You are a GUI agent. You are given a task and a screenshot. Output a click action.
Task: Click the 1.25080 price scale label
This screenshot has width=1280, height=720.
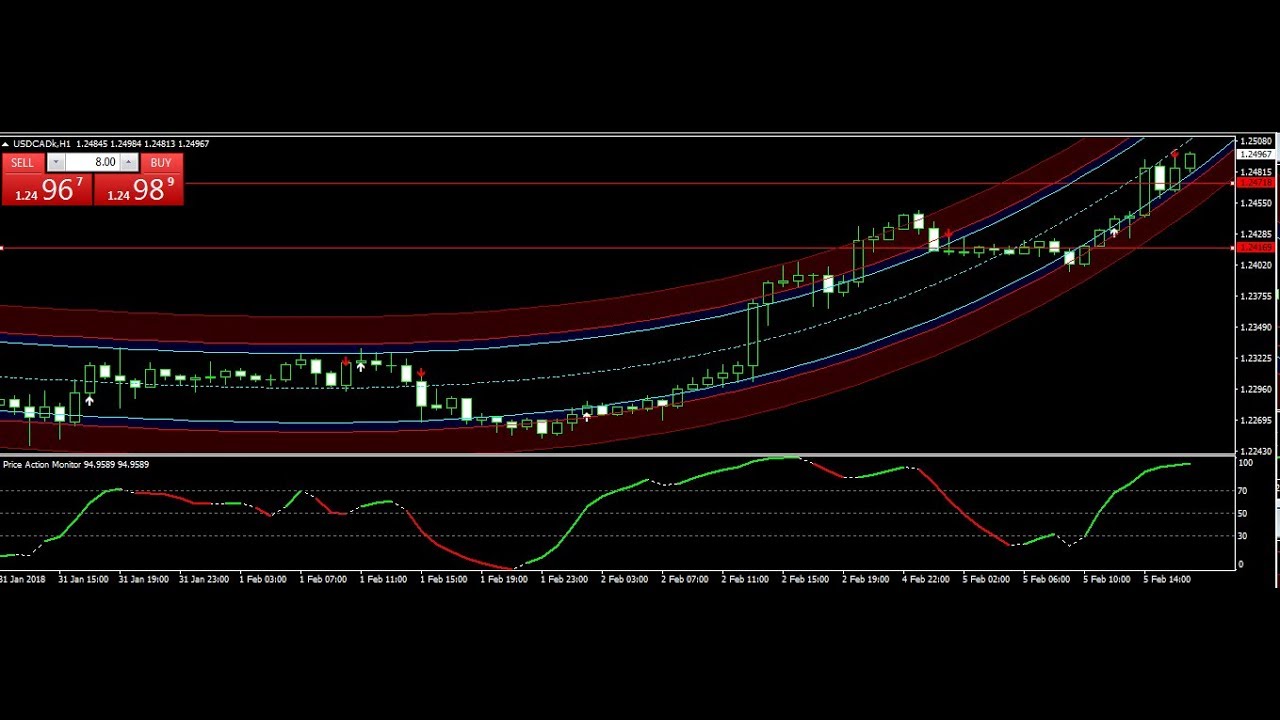(1256, 141)
